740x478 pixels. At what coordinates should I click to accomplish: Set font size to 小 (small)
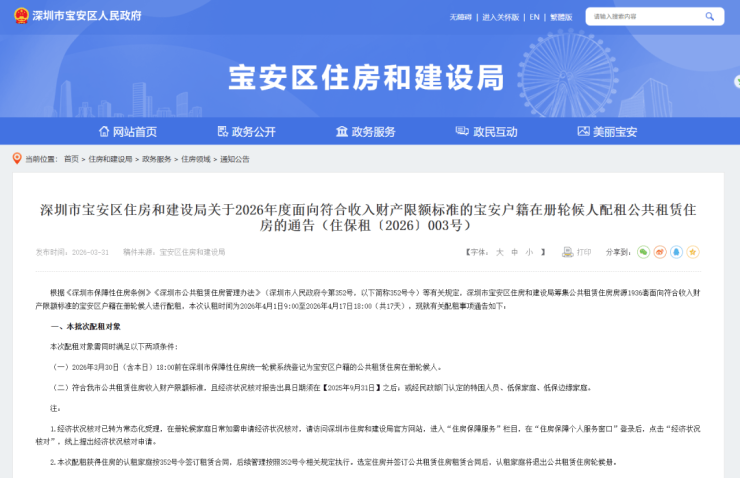(x=529, y=252)
